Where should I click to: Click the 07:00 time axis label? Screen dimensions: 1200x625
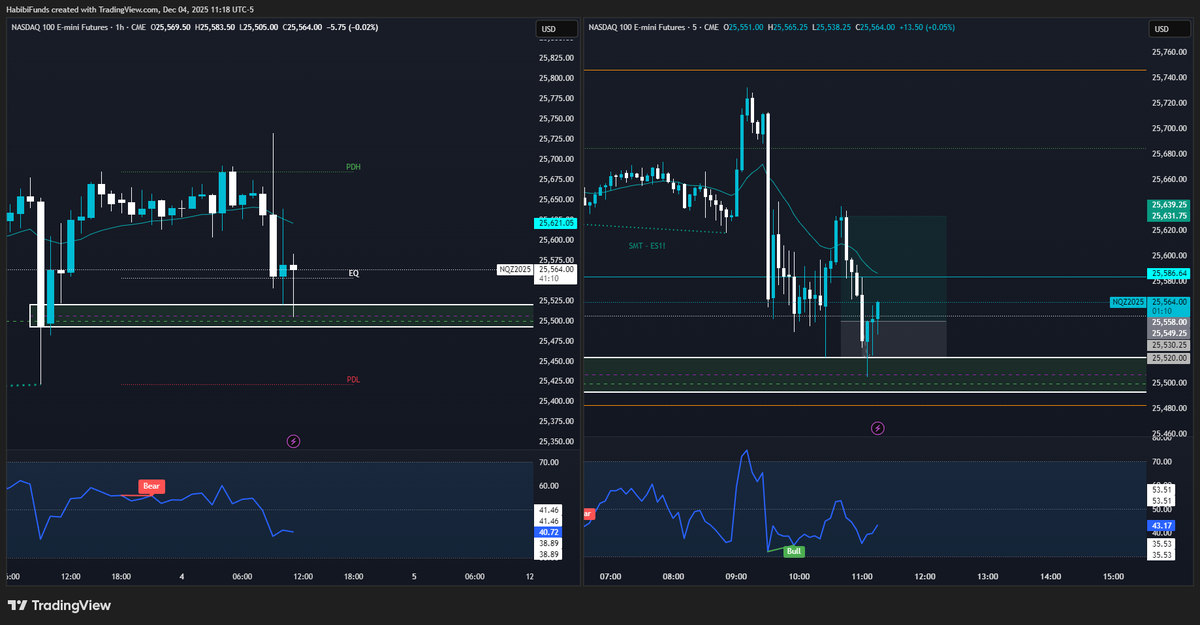(610, 577)
